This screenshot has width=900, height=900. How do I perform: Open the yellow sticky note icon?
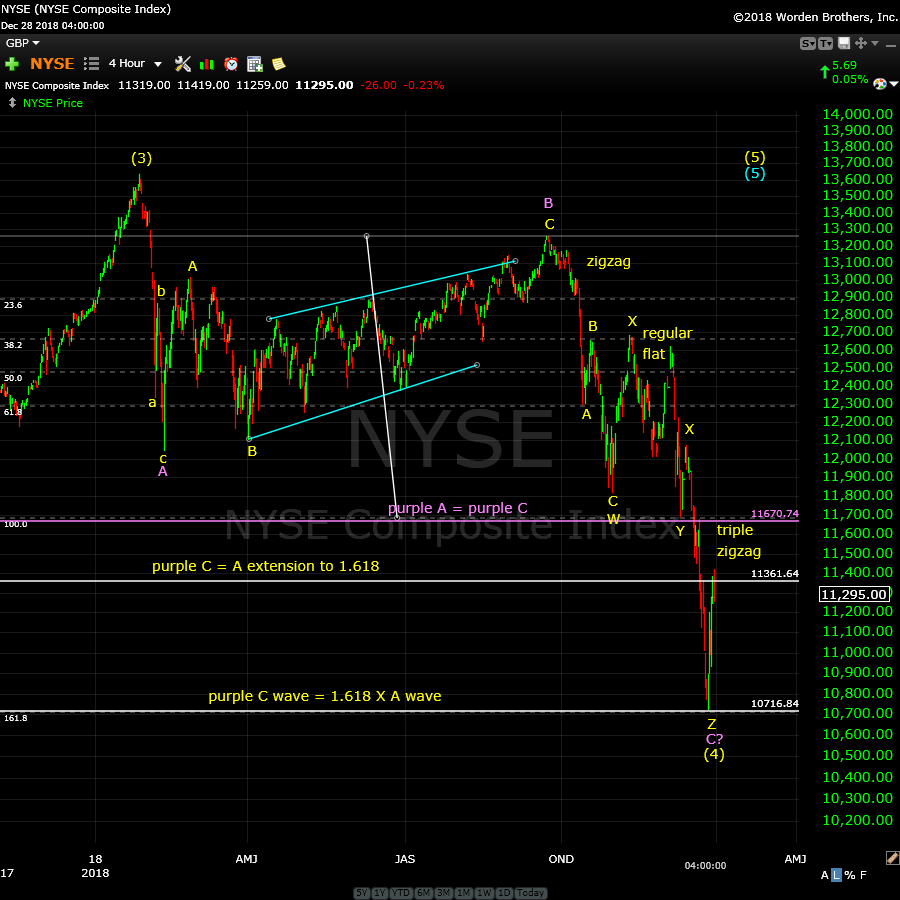278,64
